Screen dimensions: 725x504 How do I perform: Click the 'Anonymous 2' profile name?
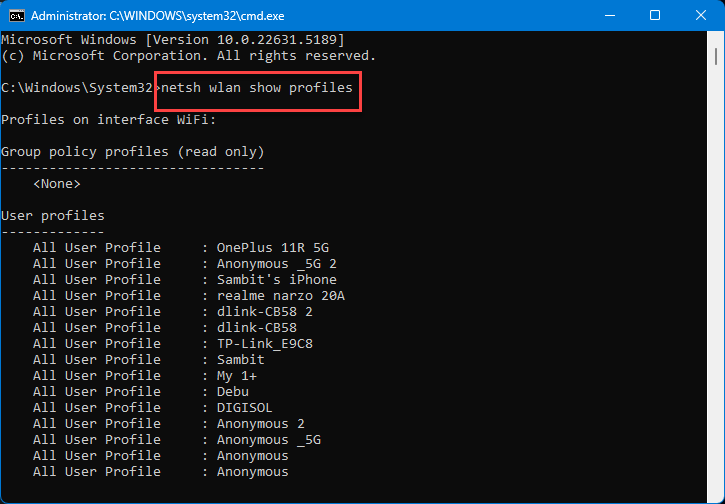tap(261, 424)
